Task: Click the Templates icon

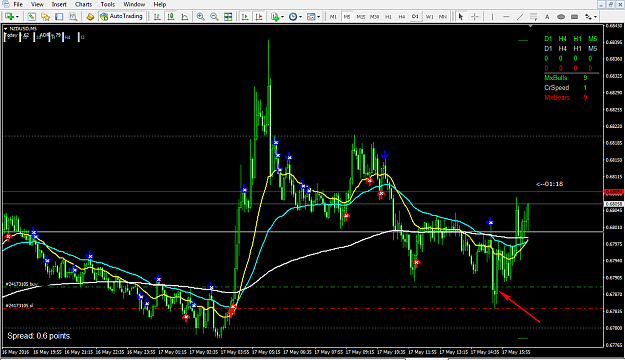Action: tap(311, 17)
